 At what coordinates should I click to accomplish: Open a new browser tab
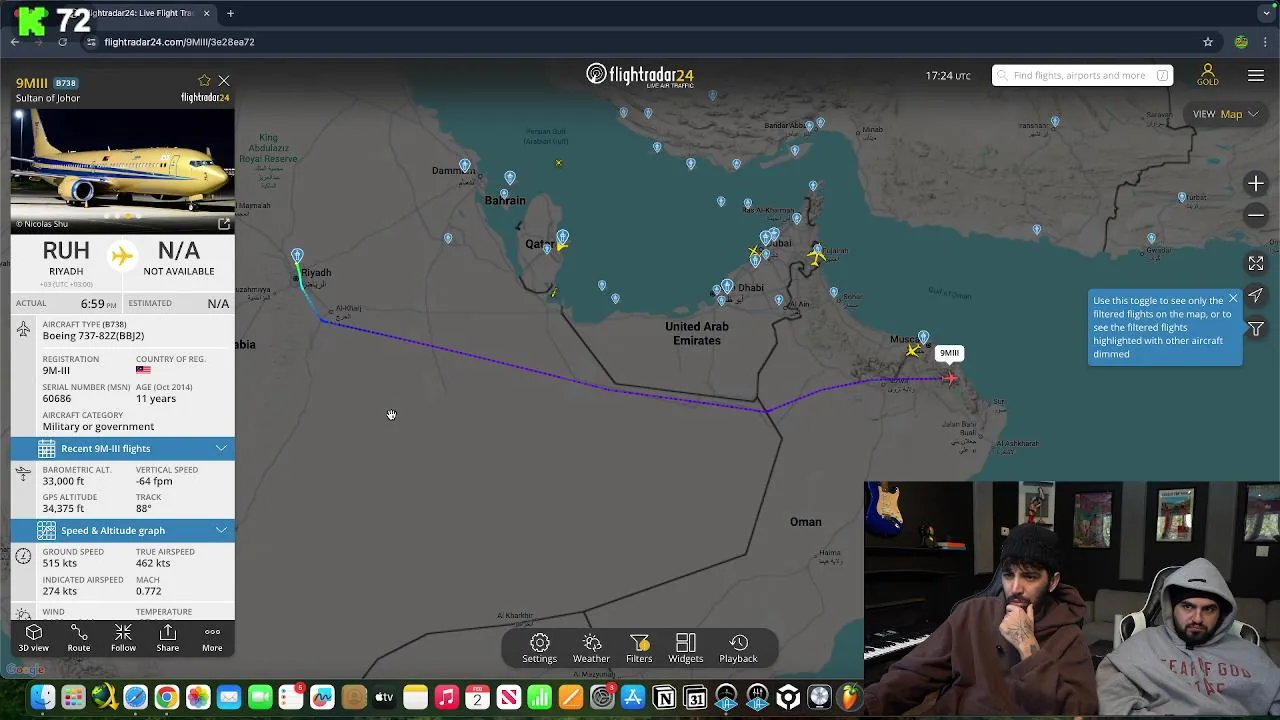230,13
